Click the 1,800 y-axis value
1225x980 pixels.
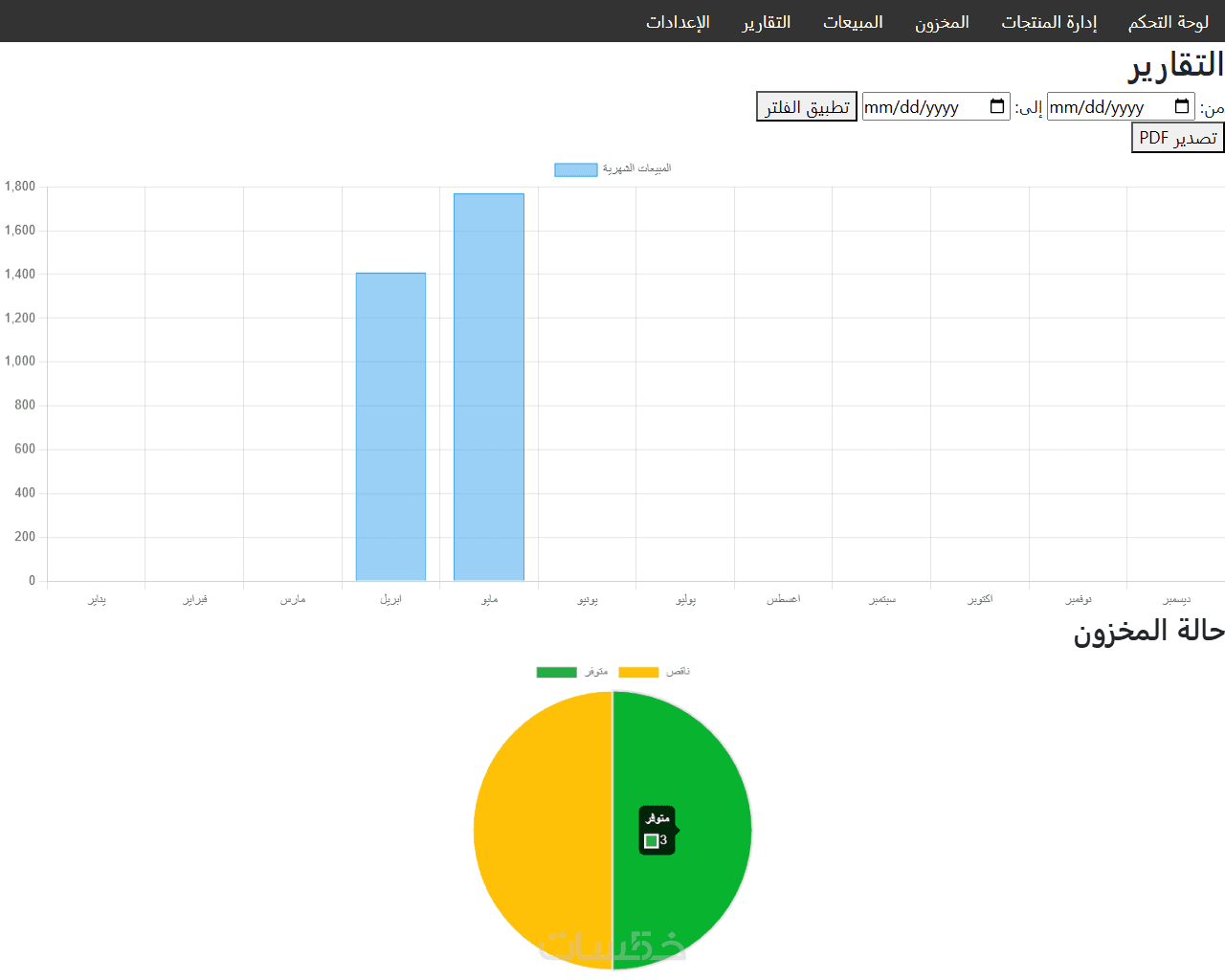[19, 187]
